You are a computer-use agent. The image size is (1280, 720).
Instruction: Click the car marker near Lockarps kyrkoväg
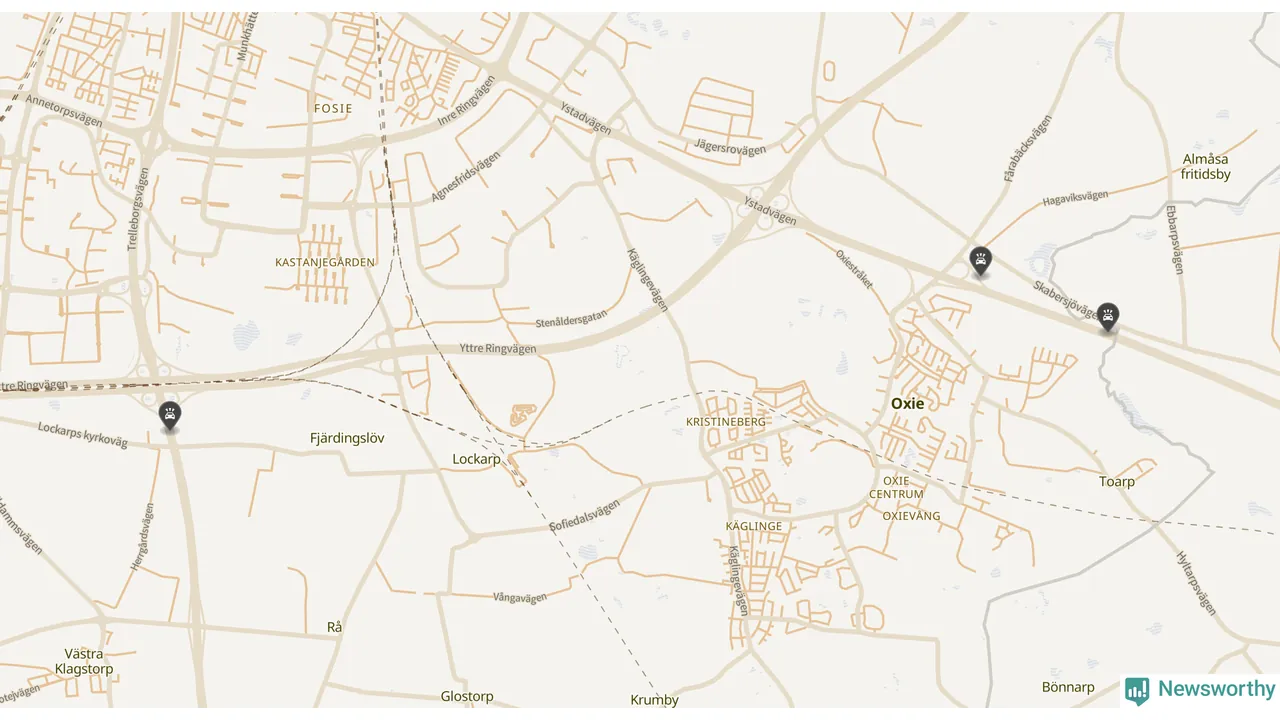[x=170, y=415]
